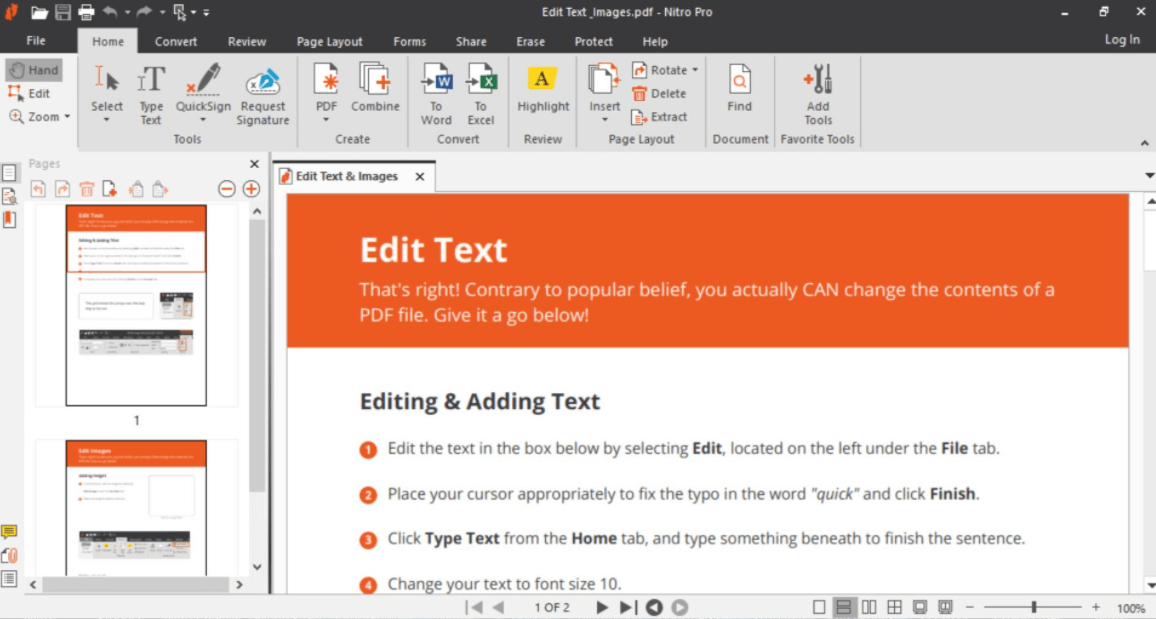Select page 2 thumbnail in Pages panel
The image size is (1156, 619).
click(x=136, y=510)
